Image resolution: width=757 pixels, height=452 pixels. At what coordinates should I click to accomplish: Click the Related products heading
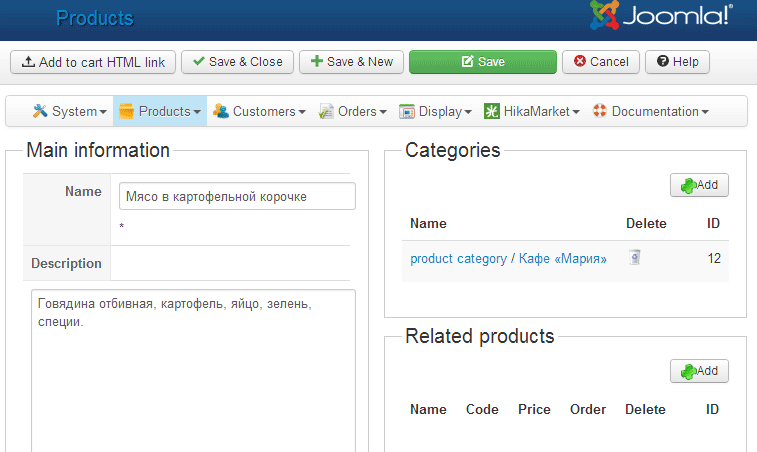pyautogui.click(x=479, y=336)
